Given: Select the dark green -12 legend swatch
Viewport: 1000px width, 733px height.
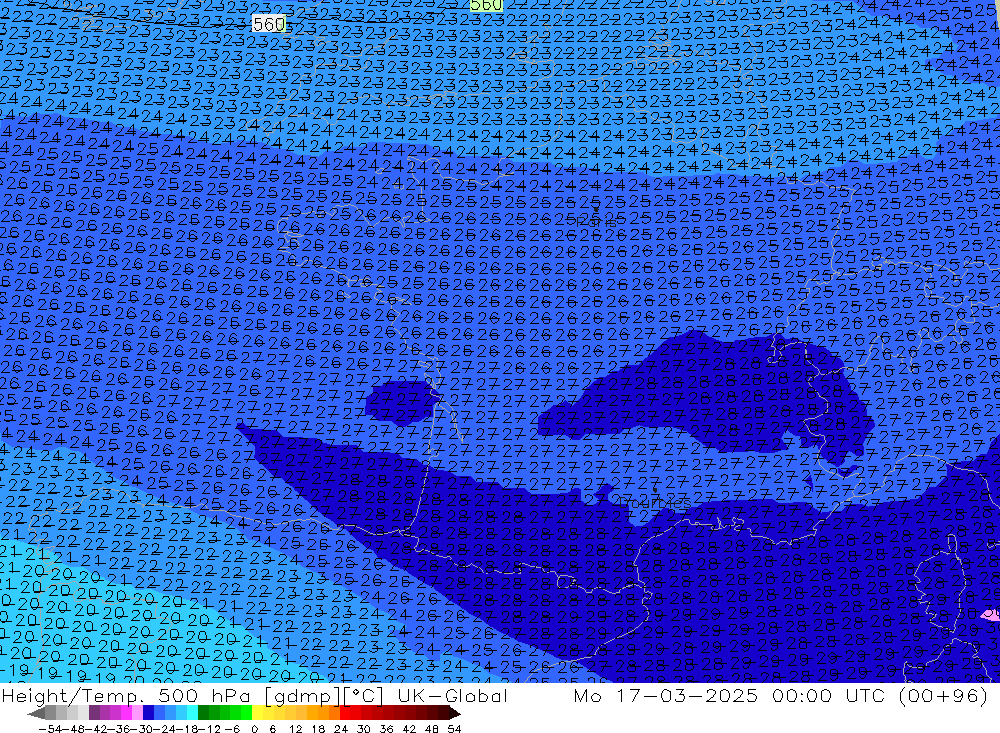Looking at the screenshot, I should coord(203,713).
